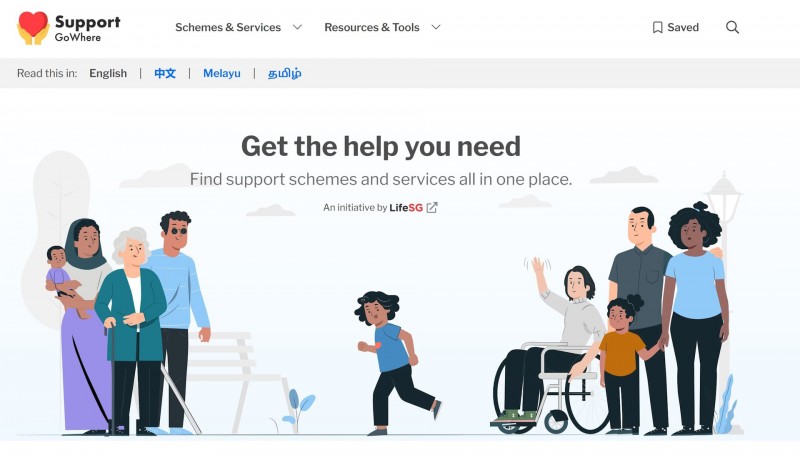
Task: Click the external link icon next to LifeSG
Action: coord(432,208)
